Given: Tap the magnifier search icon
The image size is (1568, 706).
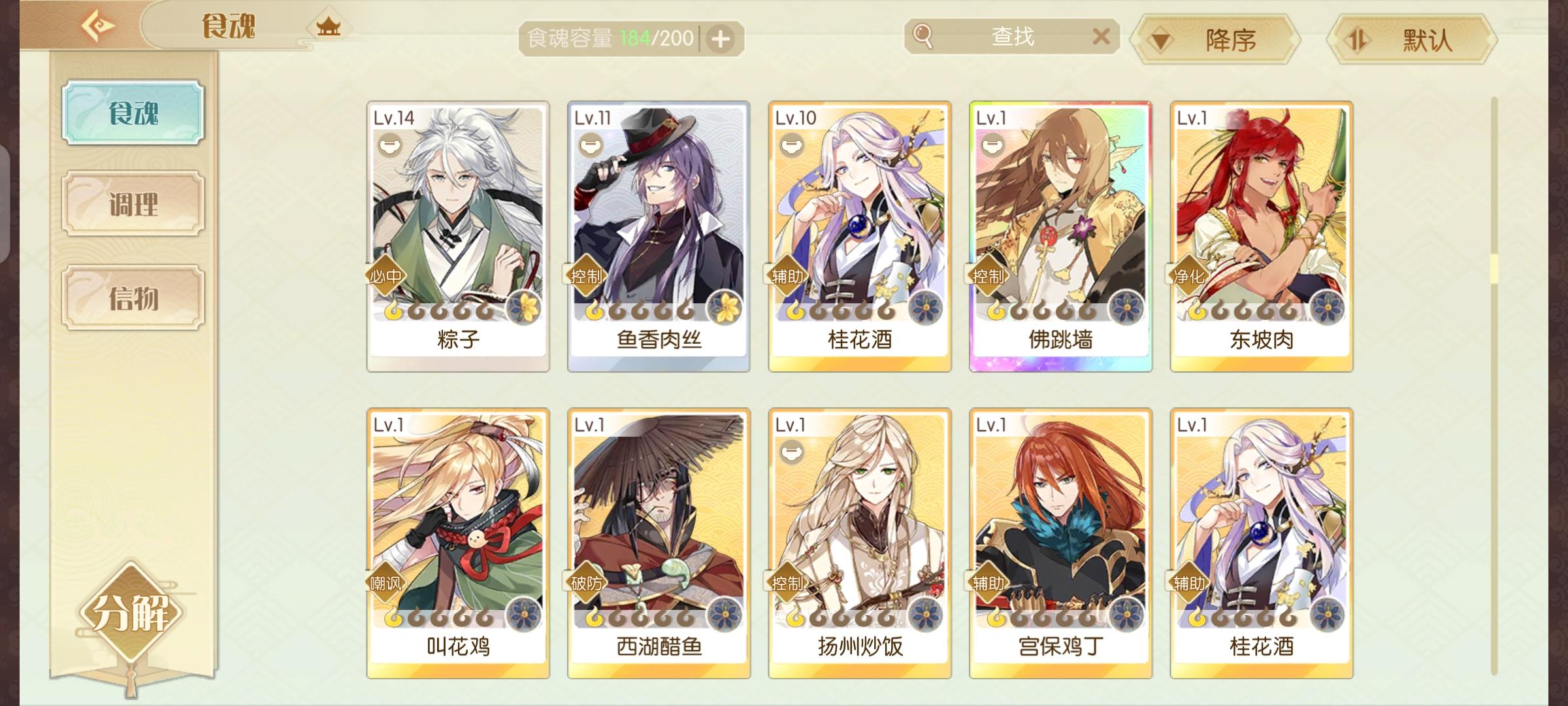Looking at the screenshot, I should (923, 36).
